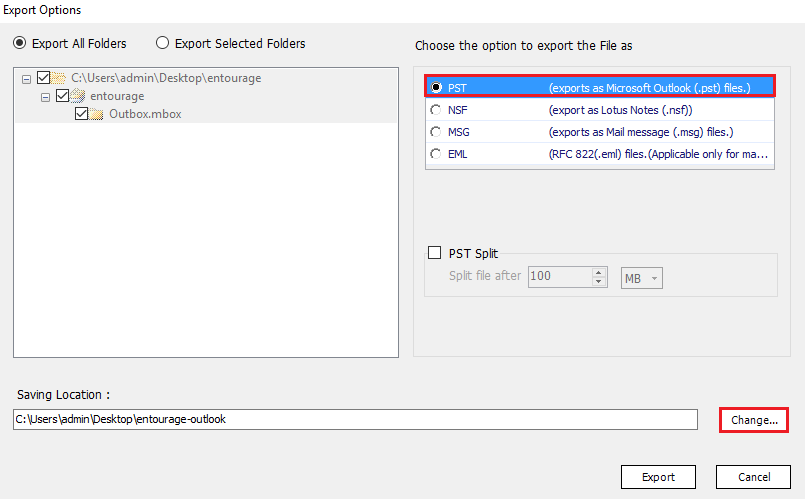The image size is (805, 499).
Task: Enable the PST Split checkbox
Action: tap(434, 253)
